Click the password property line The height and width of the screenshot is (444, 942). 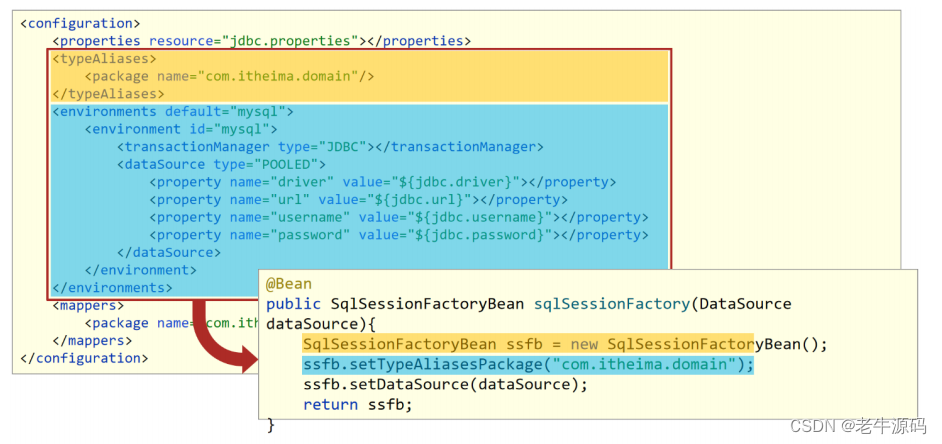399,235
